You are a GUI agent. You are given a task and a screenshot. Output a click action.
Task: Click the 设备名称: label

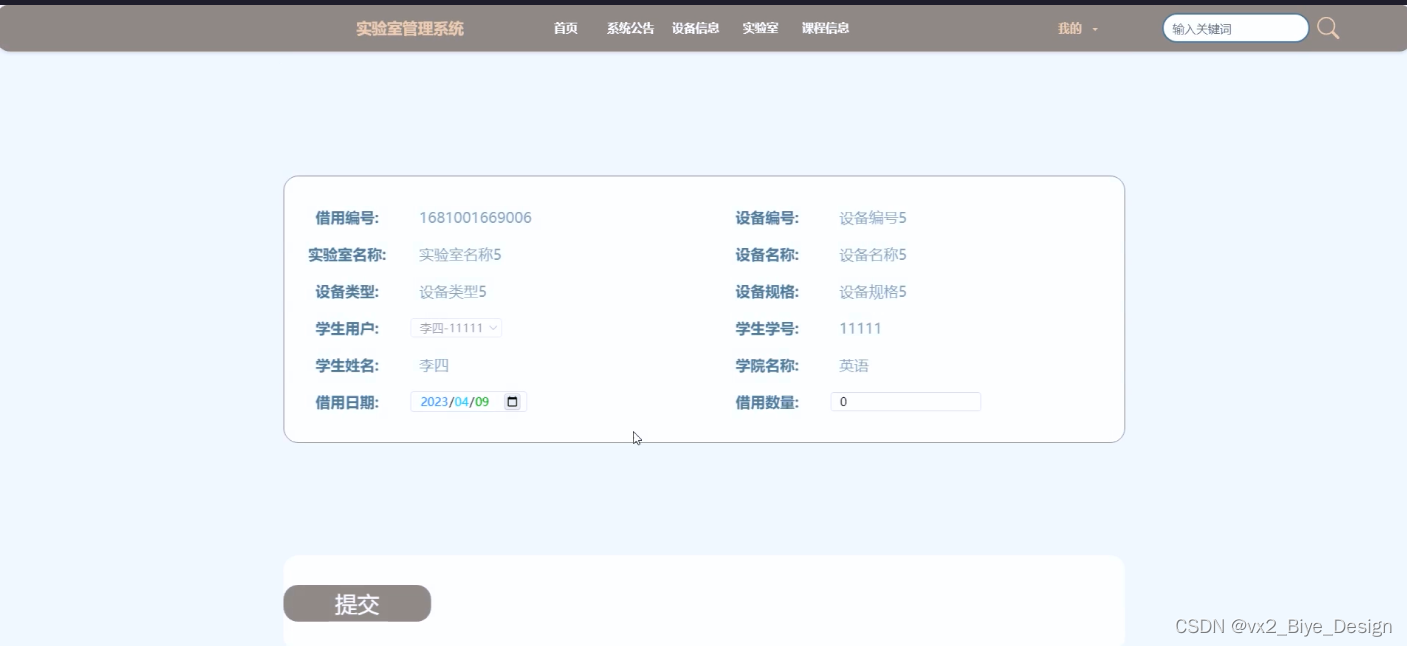[x=767, y=255]
